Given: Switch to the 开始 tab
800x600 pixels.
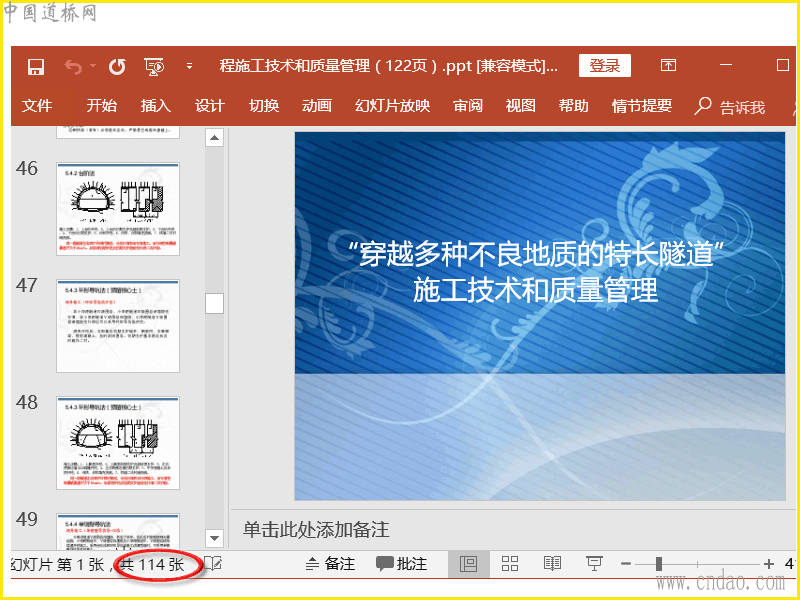Looking at the screenshot, I should coord(102,106).
